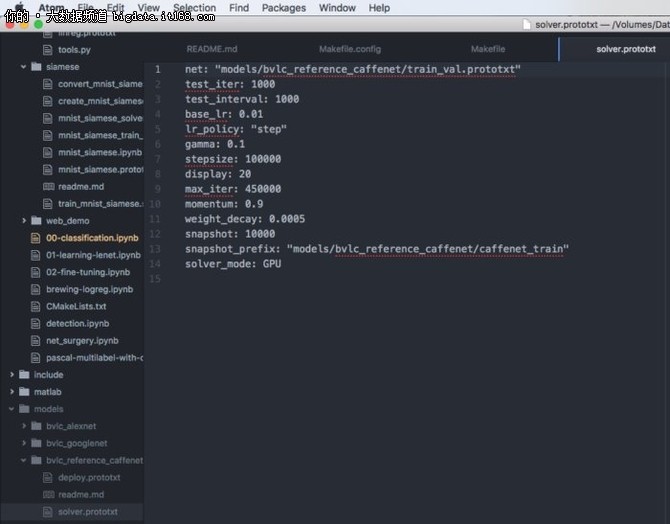Click the solver.prototxt file icon in tree
Viewport: 670px width, 524px height.
47,512
